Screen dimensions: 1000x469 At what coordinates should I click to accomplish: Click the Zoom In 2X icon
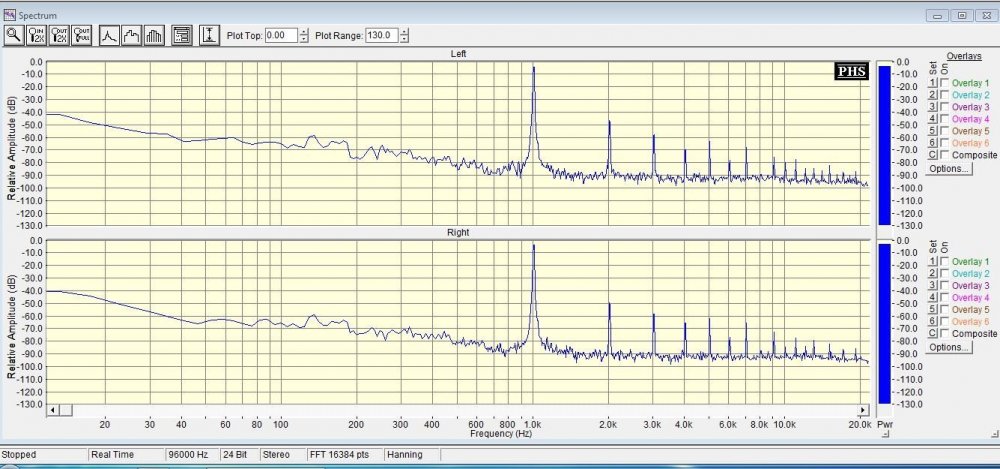point(37,35)
